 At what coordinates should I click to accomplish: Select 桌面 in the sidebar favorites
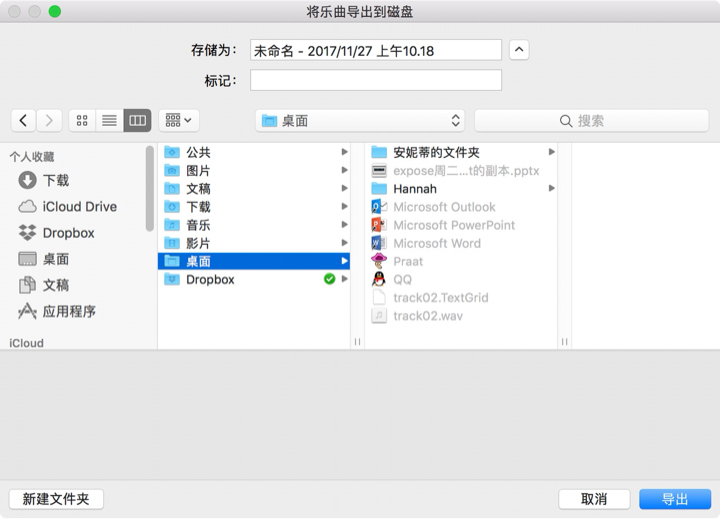44,259
